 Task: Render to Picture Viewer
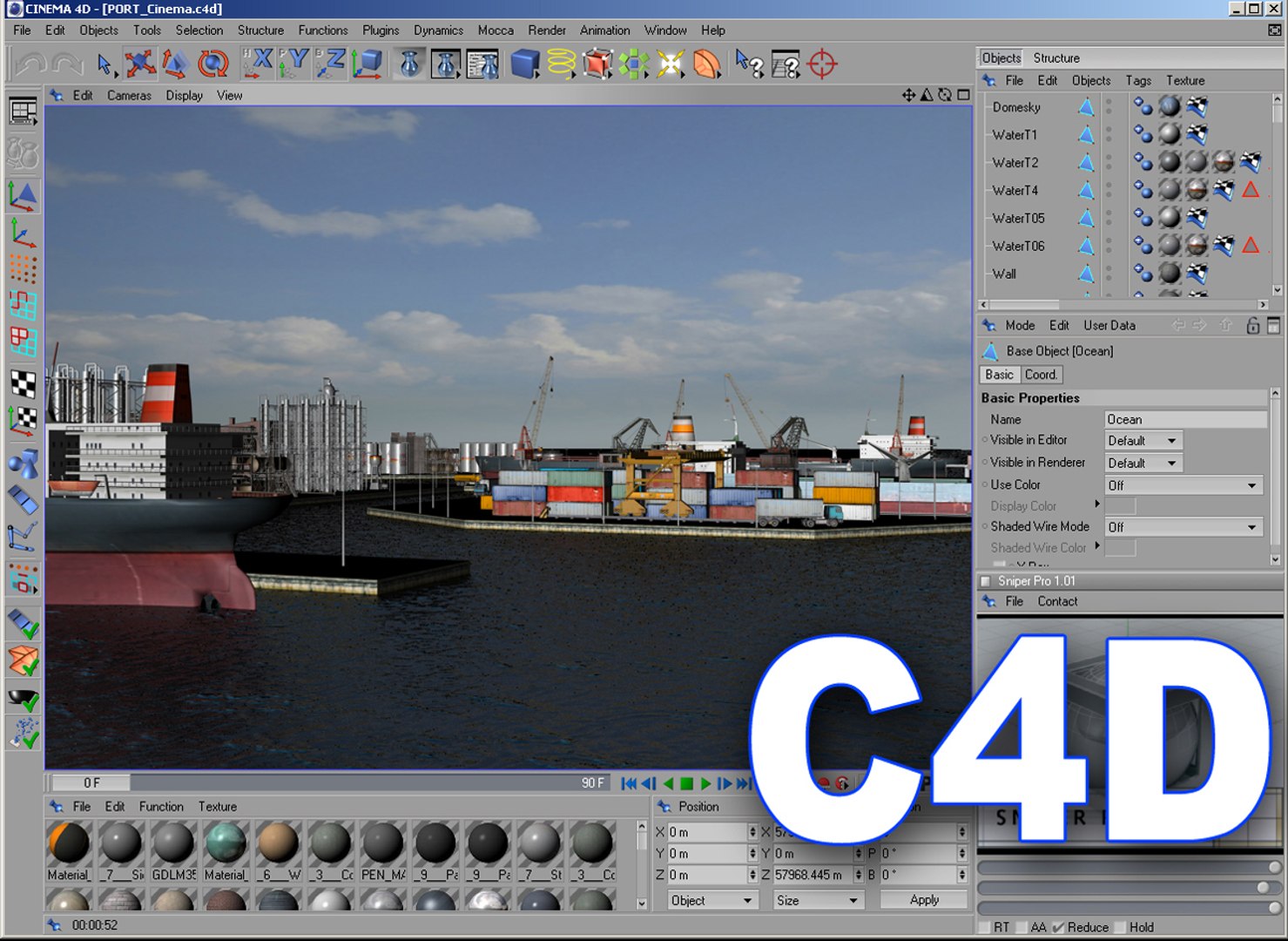pyautogui.click(x=446, y=64)
